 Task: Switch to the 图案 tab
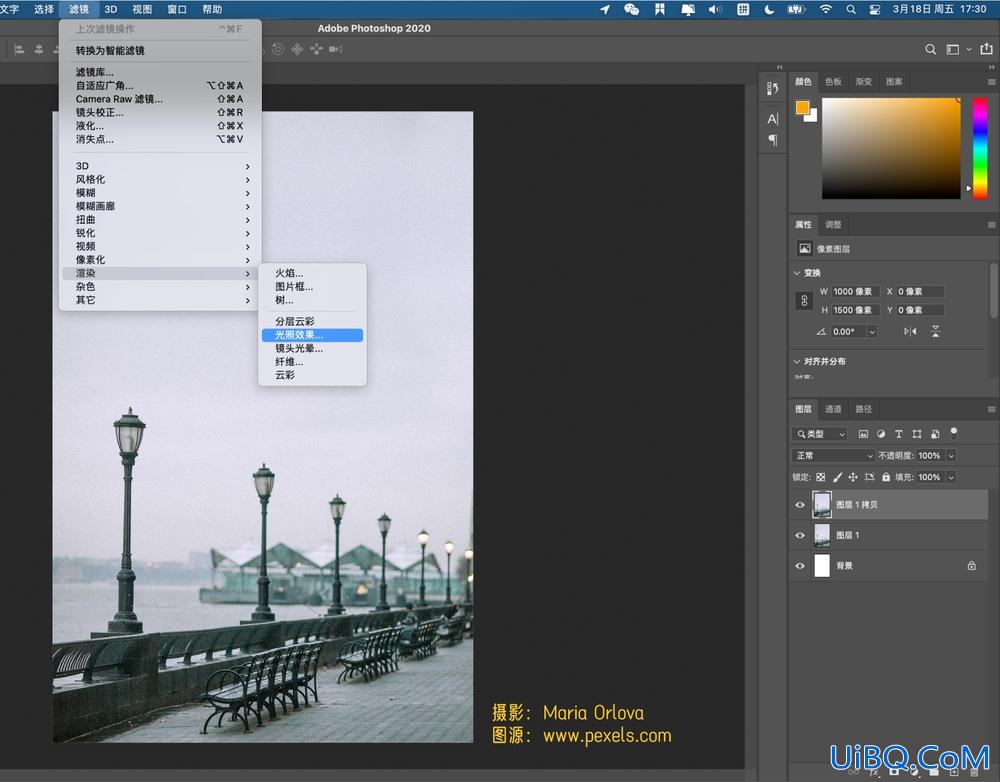(x=894, y=82)
